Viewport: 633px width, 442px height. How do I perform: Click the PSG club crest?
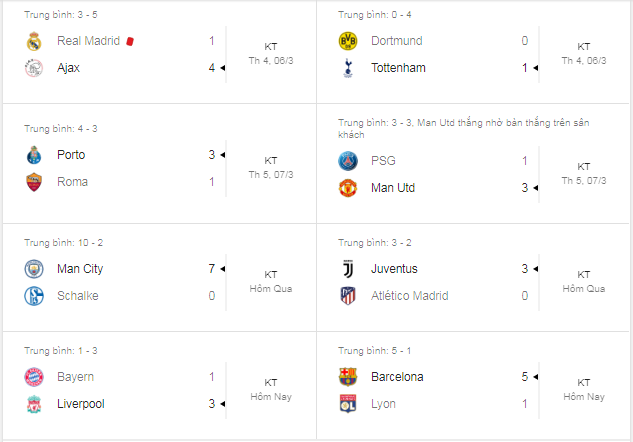point(348,161)
